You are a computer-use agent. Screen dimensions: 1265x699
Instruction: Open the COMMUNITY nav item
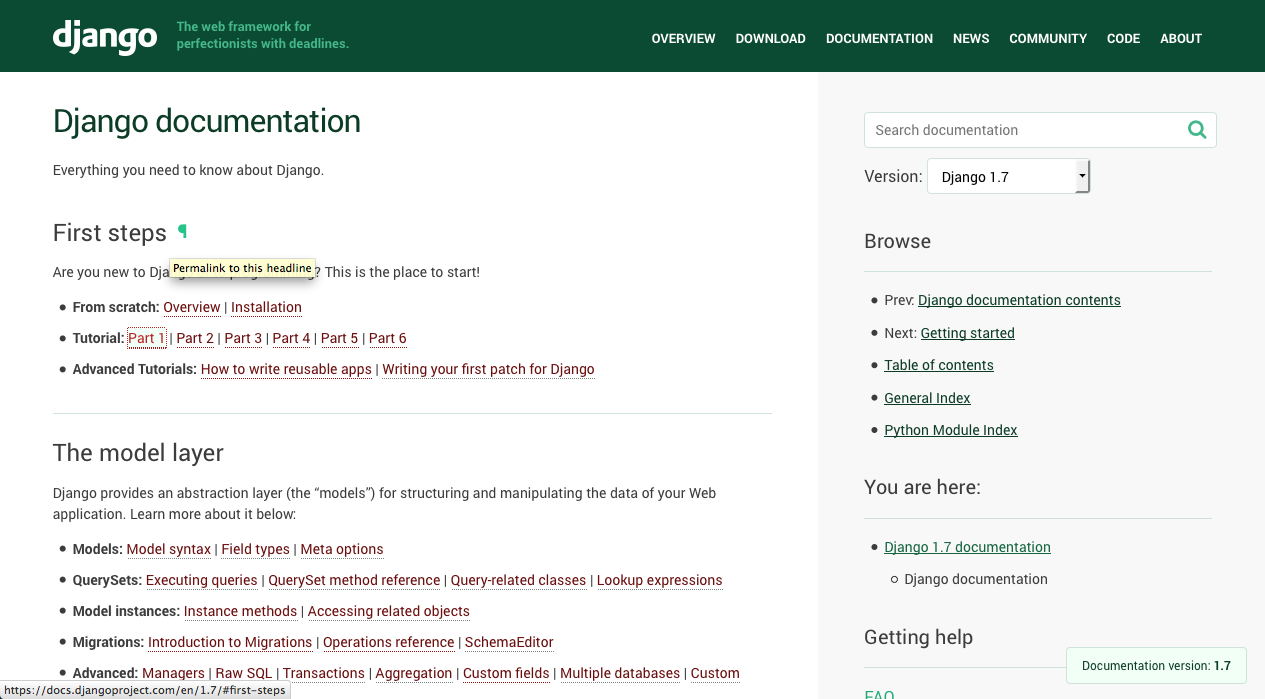(1048, 39)
